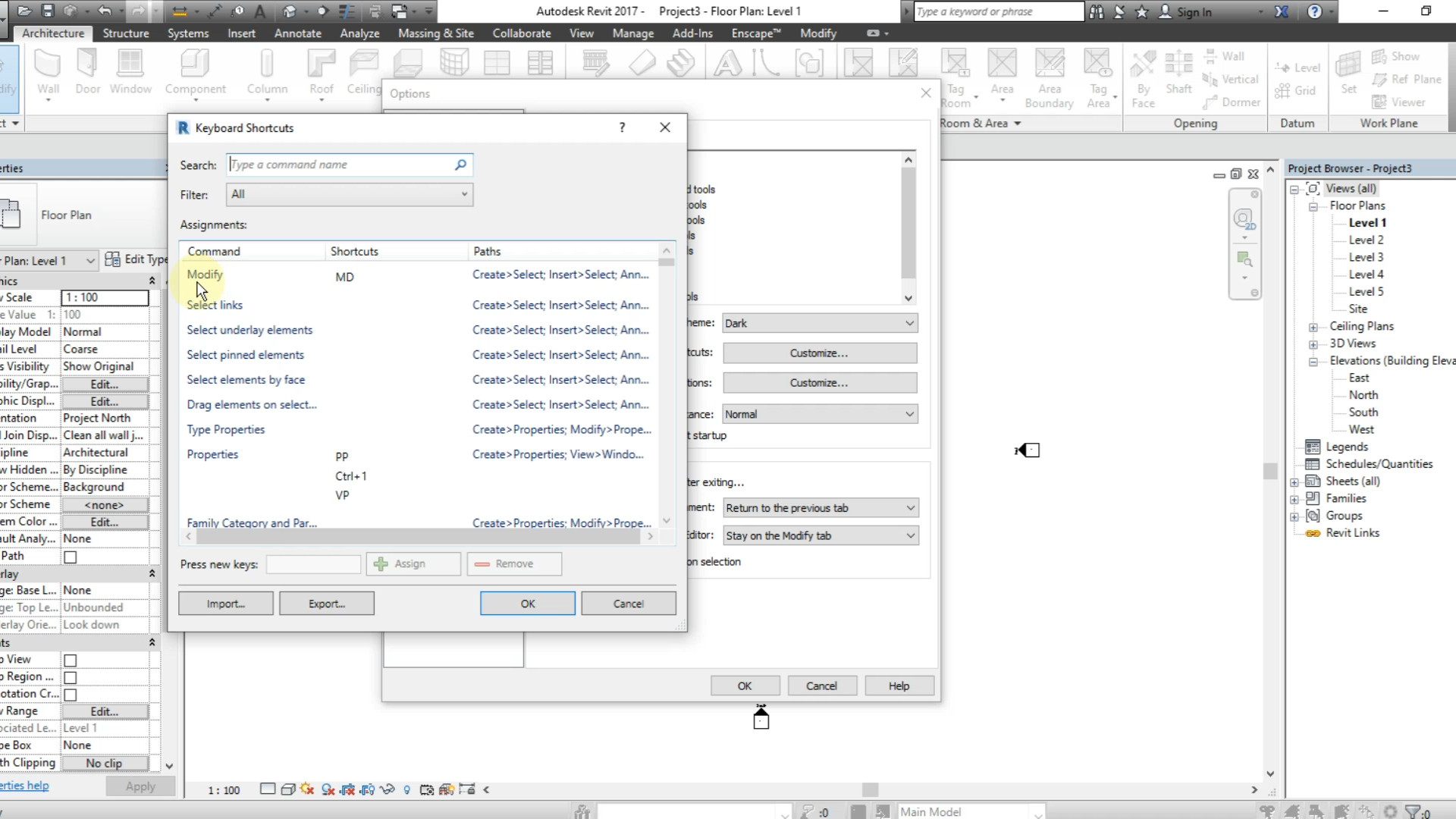Toggle the Path checkbox in Properties
Image resolution: width=1456 pixels, height=819 pixels.
pyautogui.click(x=71, y=557)
